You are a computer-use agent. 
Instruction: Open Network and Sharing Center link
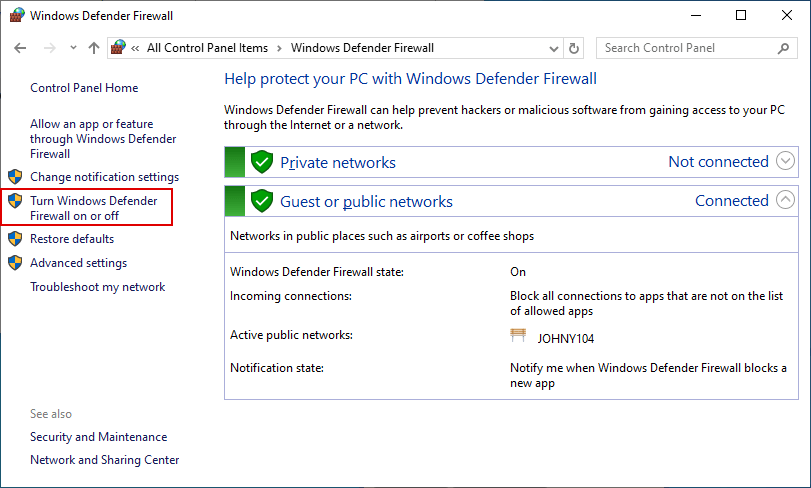click(x=104, y=460)
